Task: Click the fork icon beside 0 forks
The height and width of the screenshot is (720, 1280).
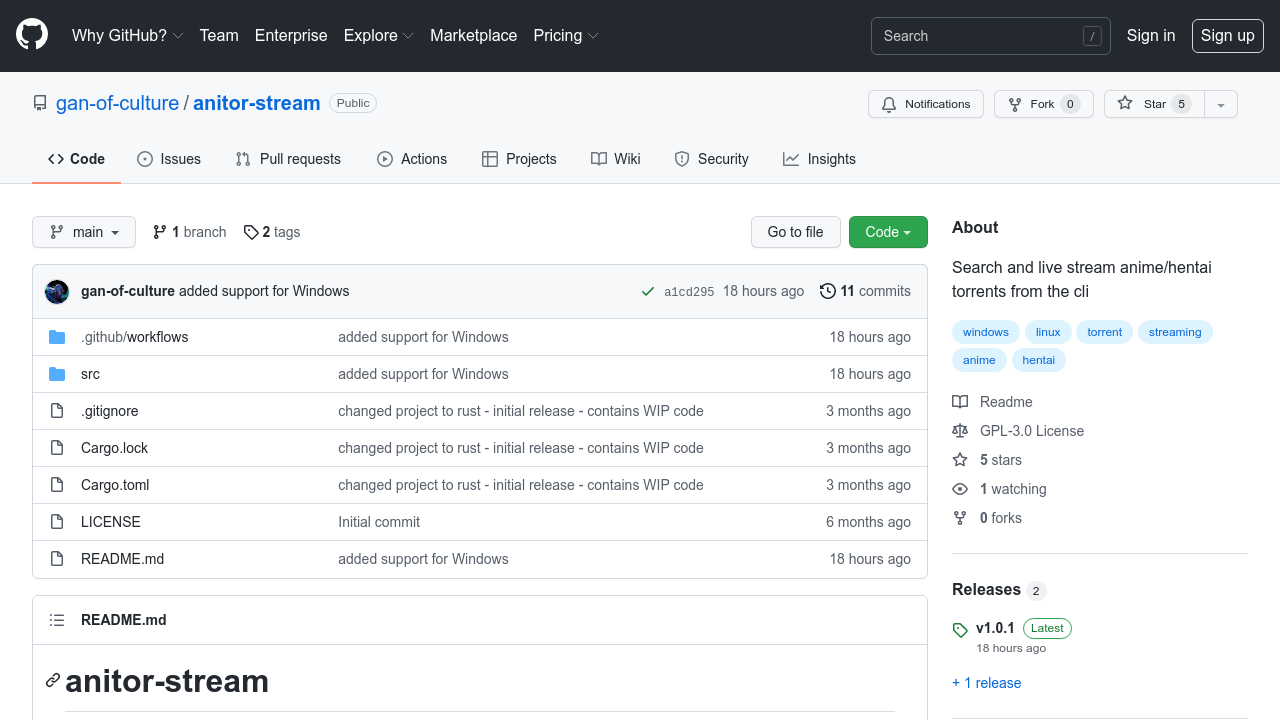Action: (x=960, y=518)
